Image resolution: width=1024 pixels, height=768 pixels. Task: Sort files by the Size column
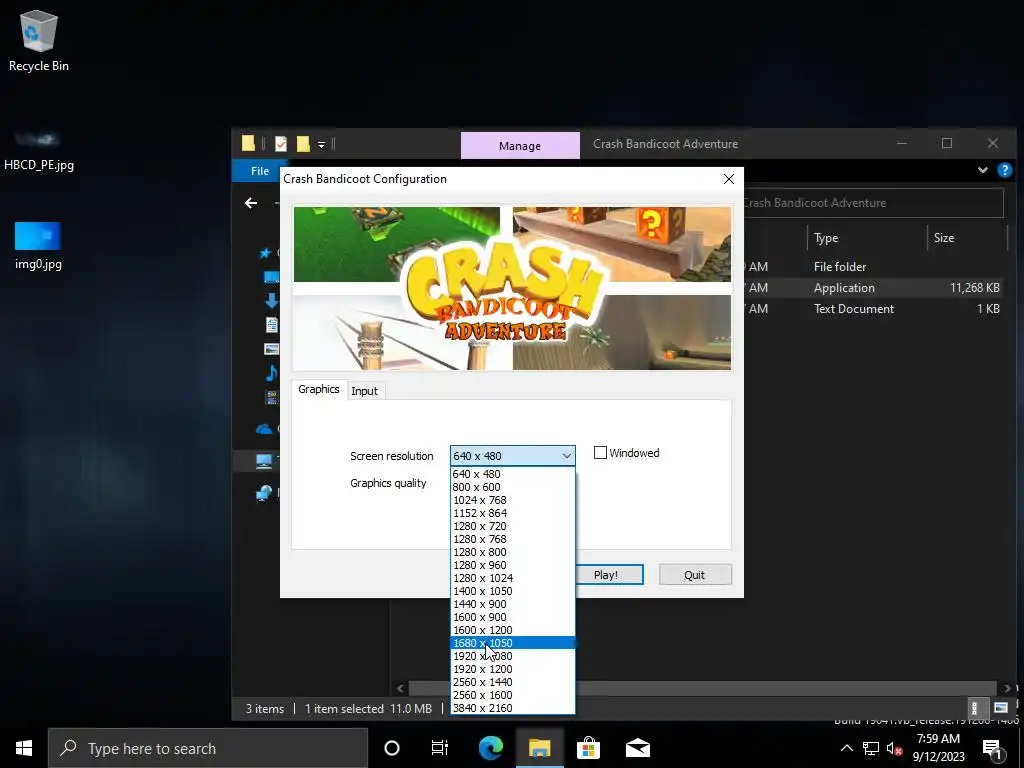point(967,238)
